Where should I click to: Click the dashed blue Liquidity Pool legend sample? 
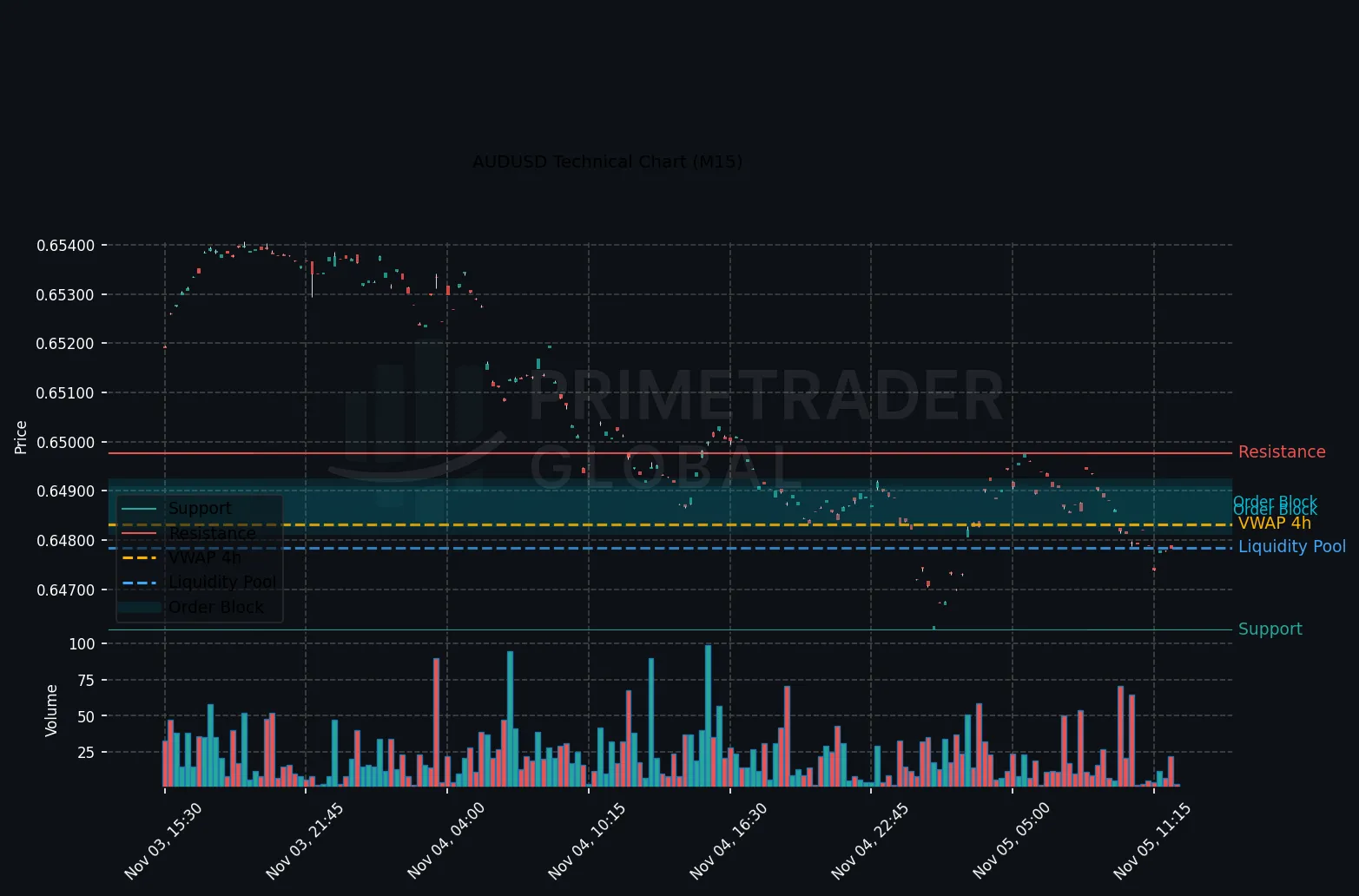(139, 583)
